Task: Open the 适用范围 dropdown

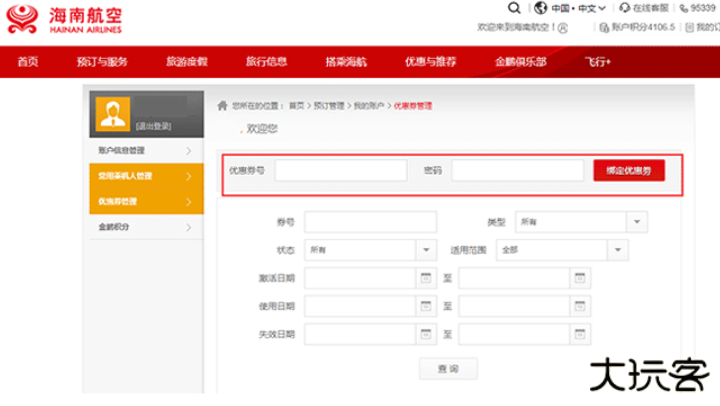Action: [x=618, y=250]
